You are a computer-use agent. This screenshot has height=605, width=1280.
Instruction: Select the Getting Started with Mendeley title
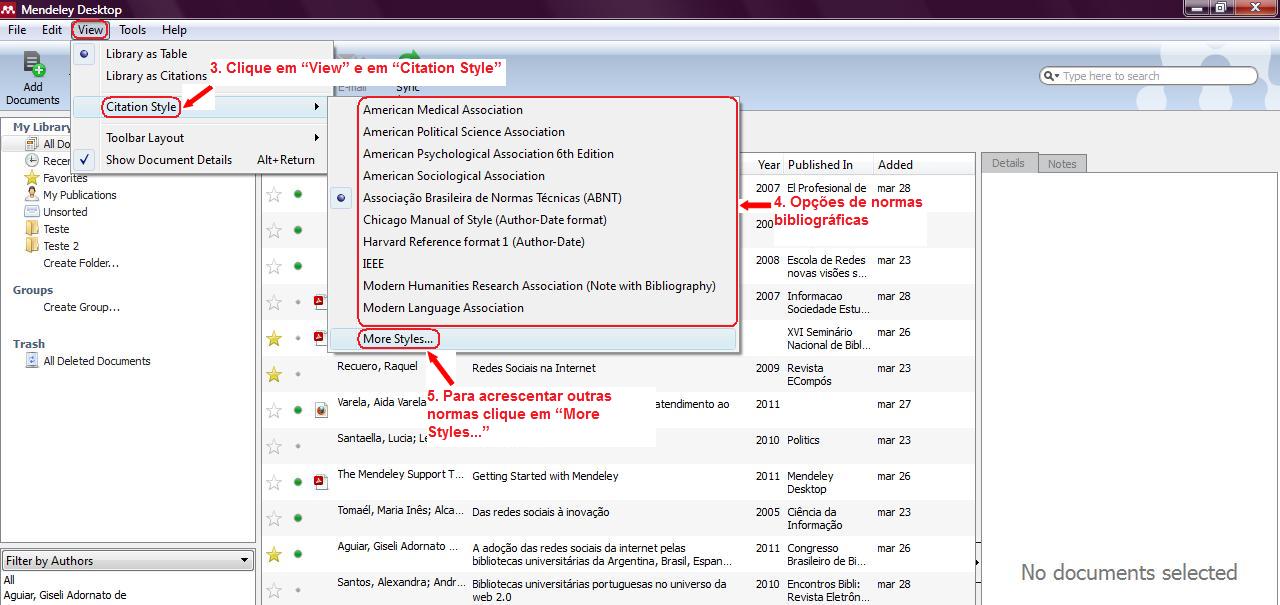click(x=545, y=476)
